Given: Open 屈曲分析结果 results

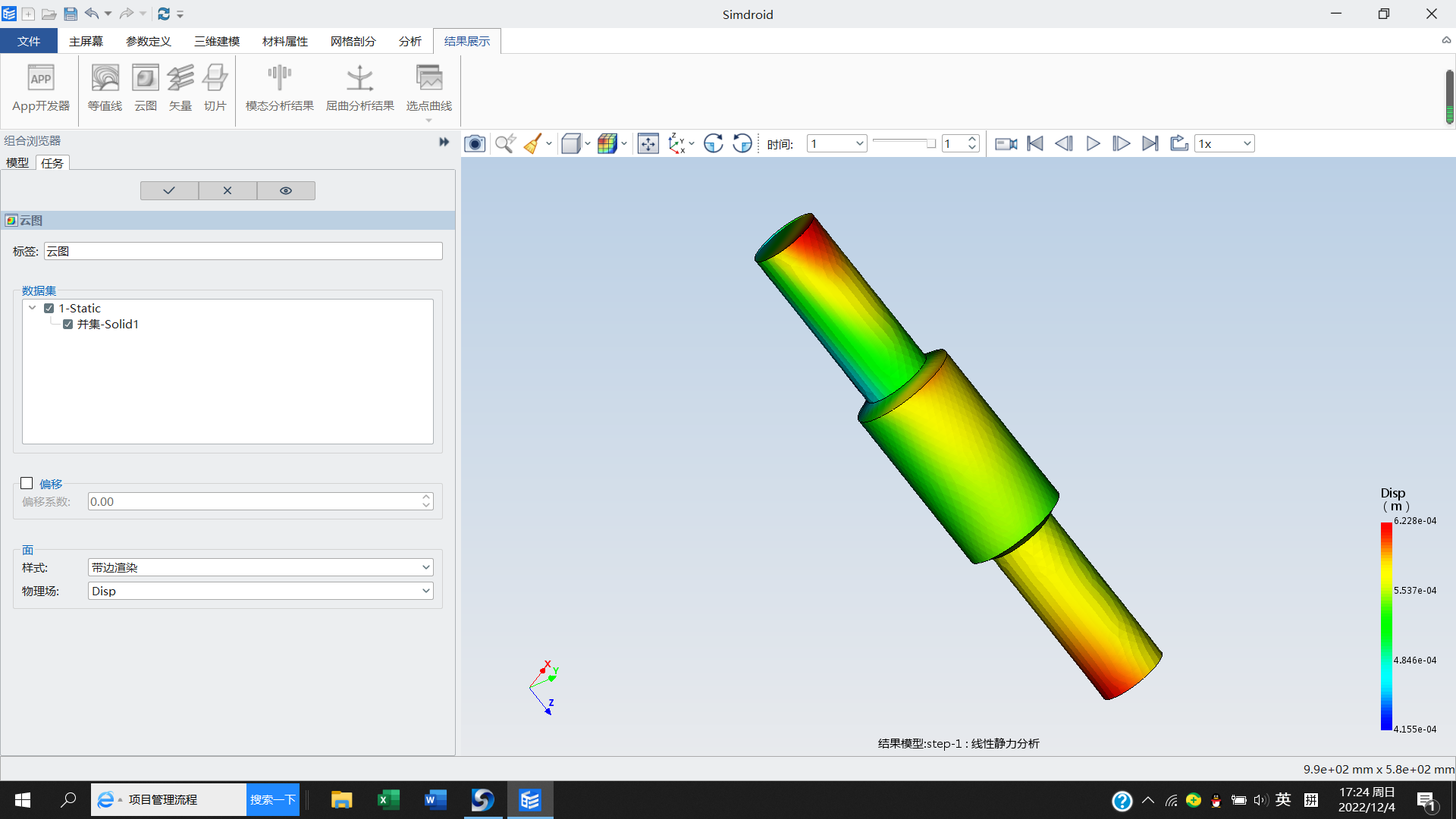Looking at the screenshot, I should point(360,88).
